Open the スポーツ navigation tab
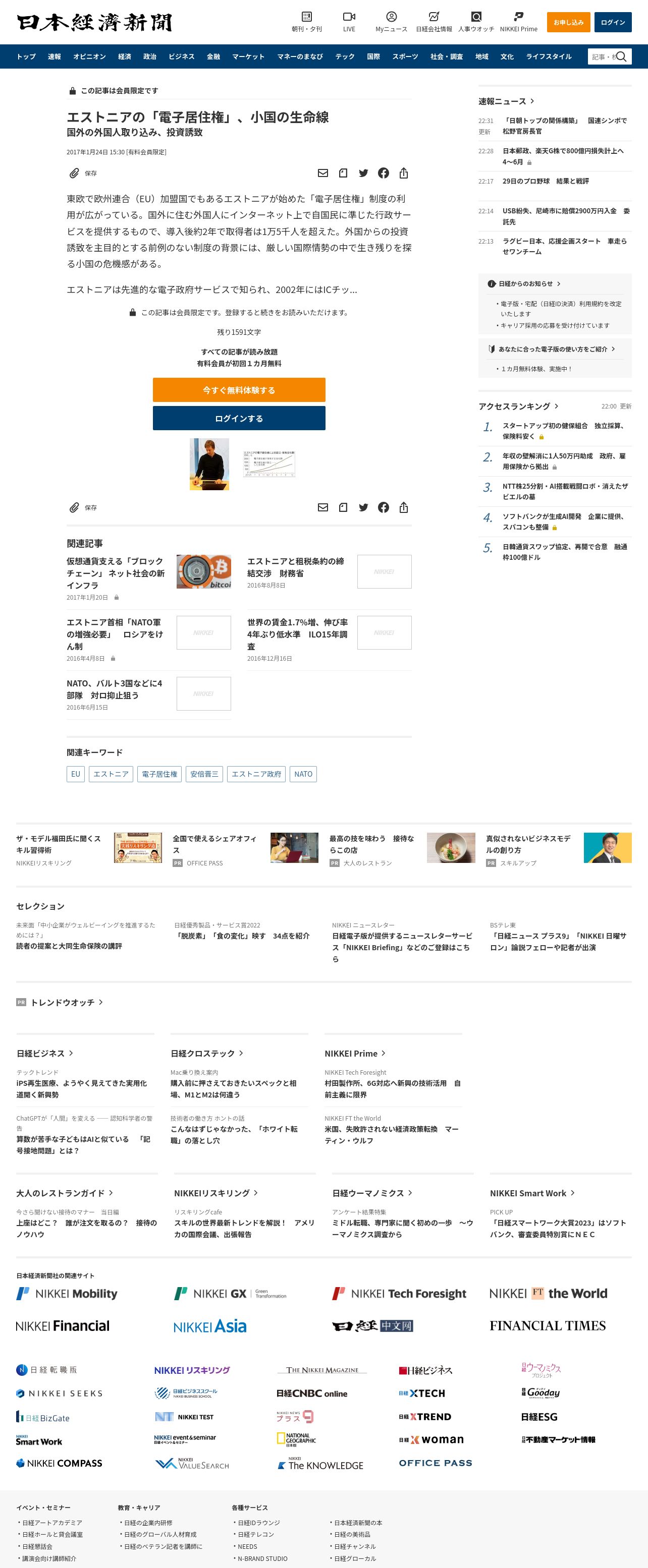This screenshot has height=1568, width=648. pos(405,56)
